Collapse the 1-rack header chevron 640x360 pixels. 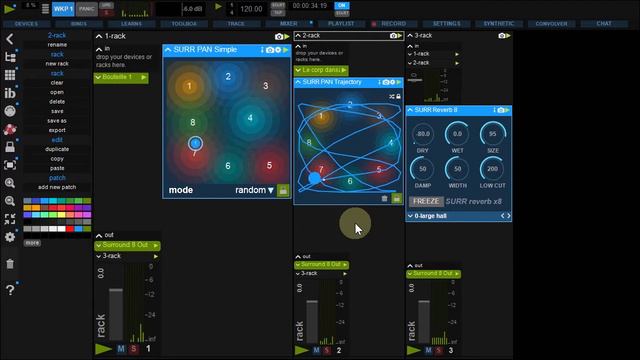pos(99,37)
